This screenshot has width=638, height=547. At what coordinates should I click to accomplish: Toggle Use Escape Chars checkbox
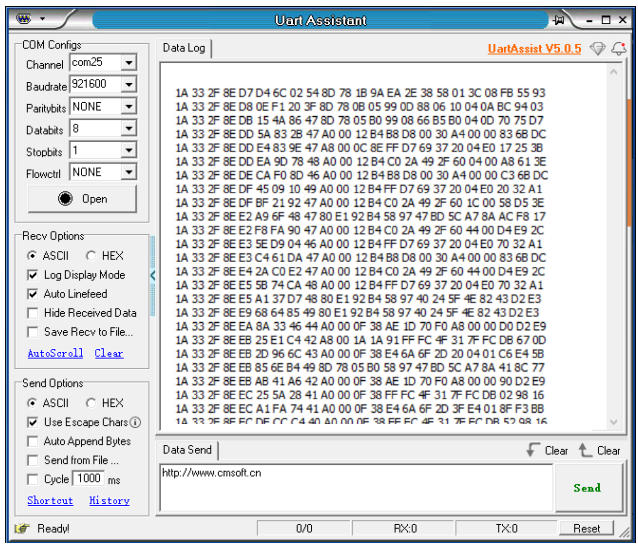tap(32, 422)
